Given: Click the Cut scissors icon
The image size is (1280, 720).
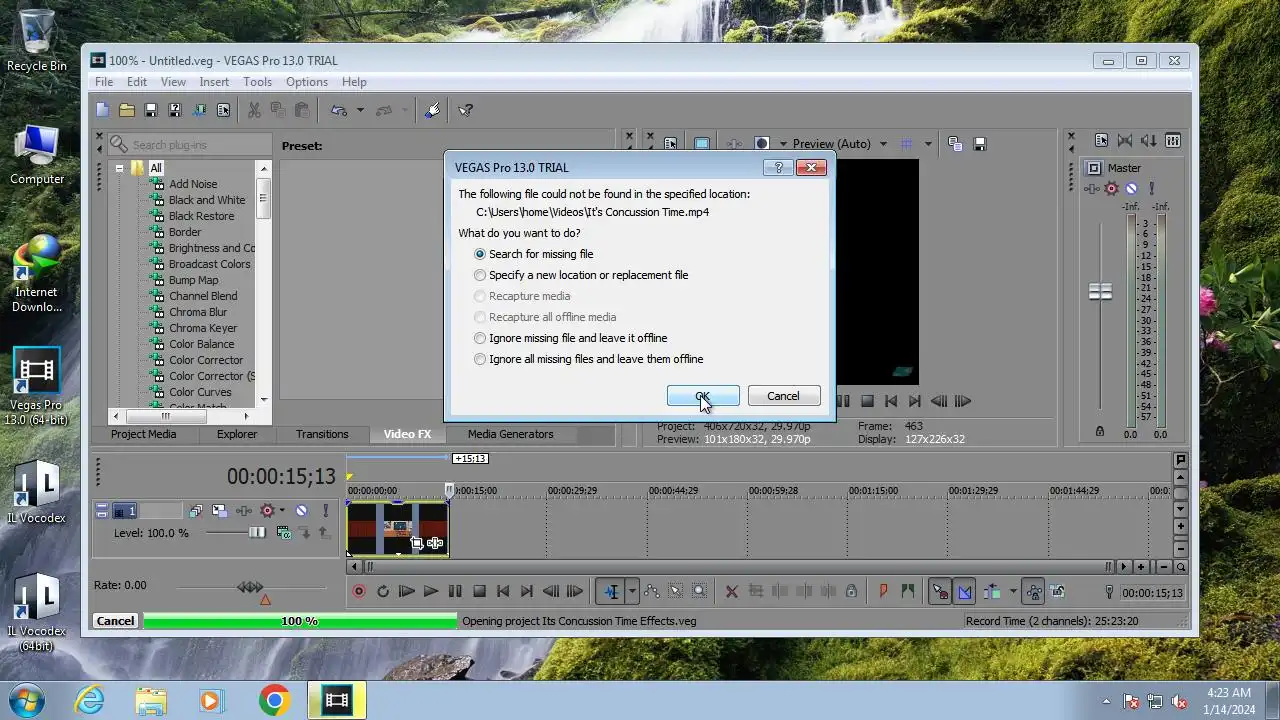Looking at the screenshot, I should pos(254,110).
